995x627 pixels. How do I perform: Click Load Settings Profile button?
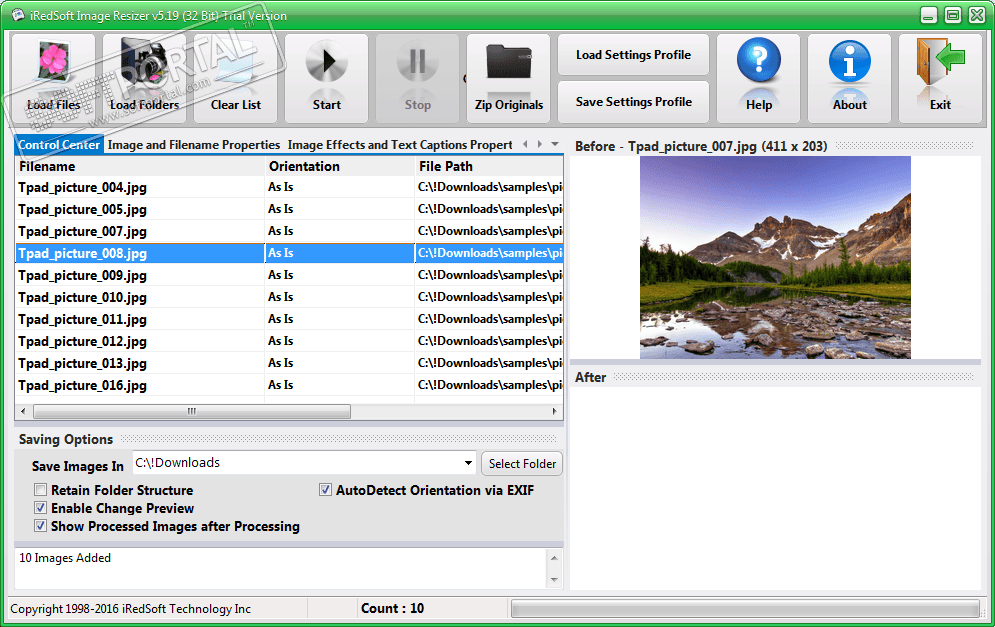tap(633, 55)
